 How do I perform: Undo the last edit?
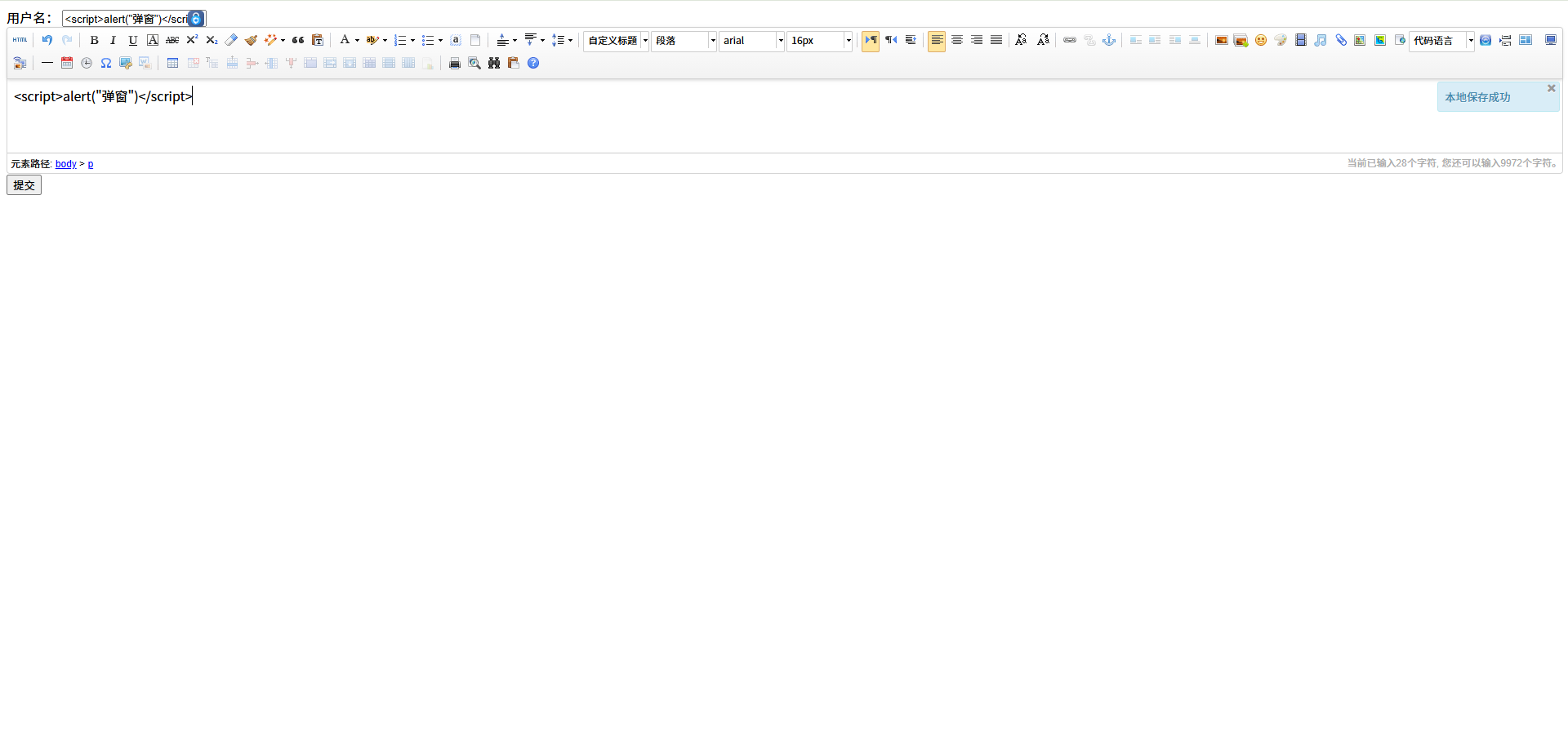click(47, 40)
